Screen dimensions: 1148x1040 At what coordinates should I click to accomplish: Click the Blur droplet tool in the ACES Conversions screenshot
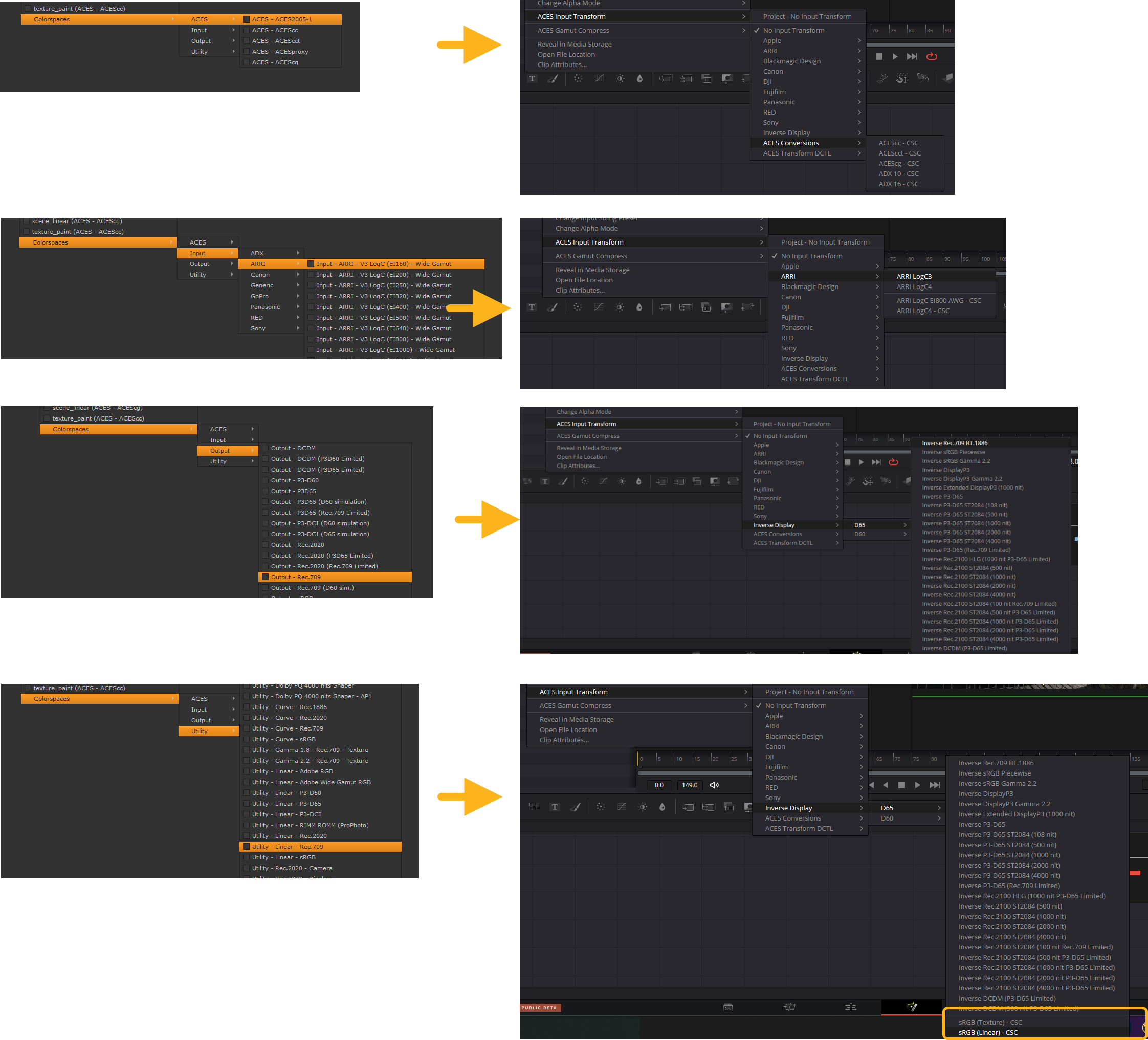[639, 79]
